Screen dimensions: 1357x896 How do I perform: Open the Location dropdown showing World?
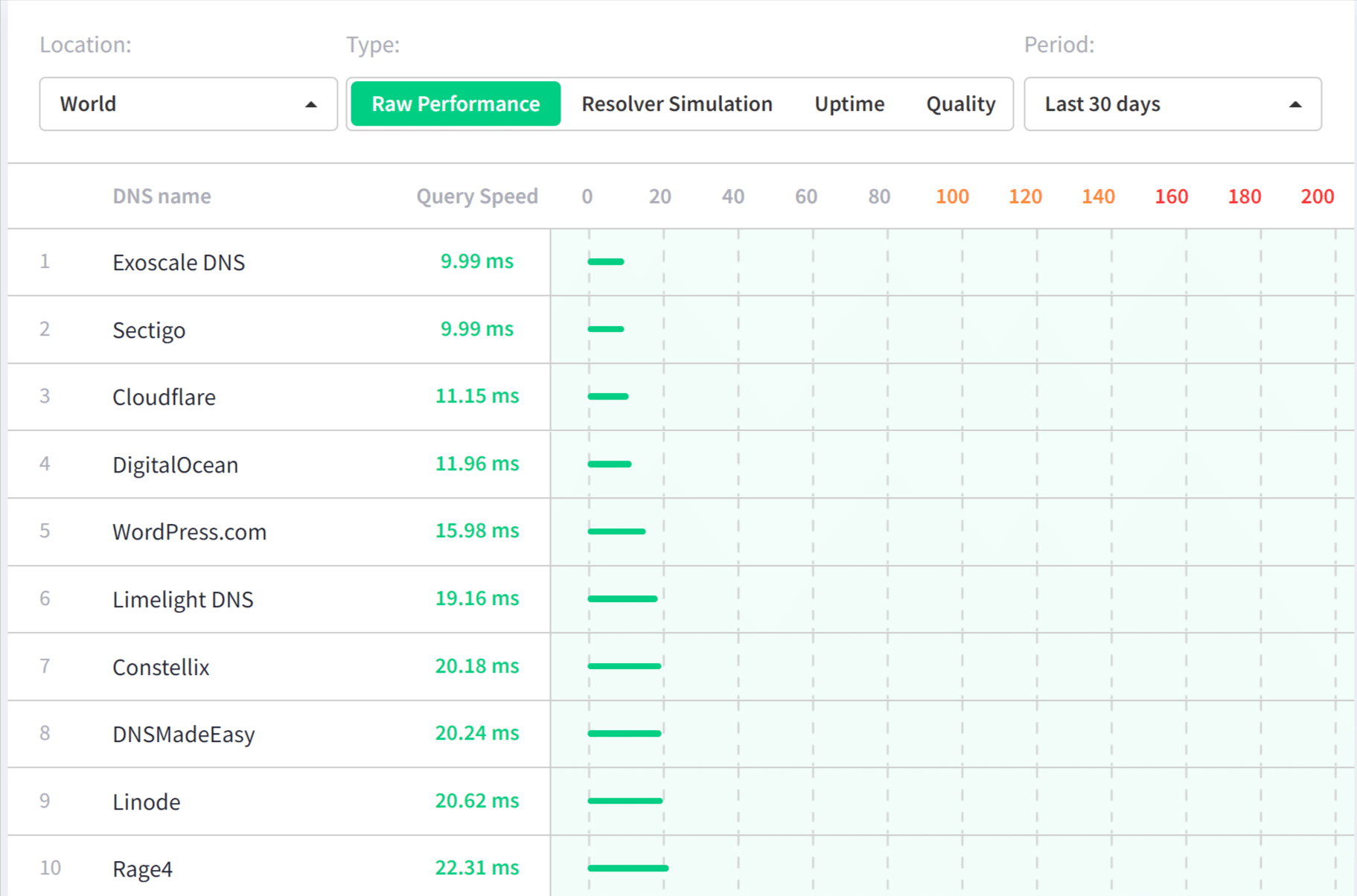tap(188, 104)
